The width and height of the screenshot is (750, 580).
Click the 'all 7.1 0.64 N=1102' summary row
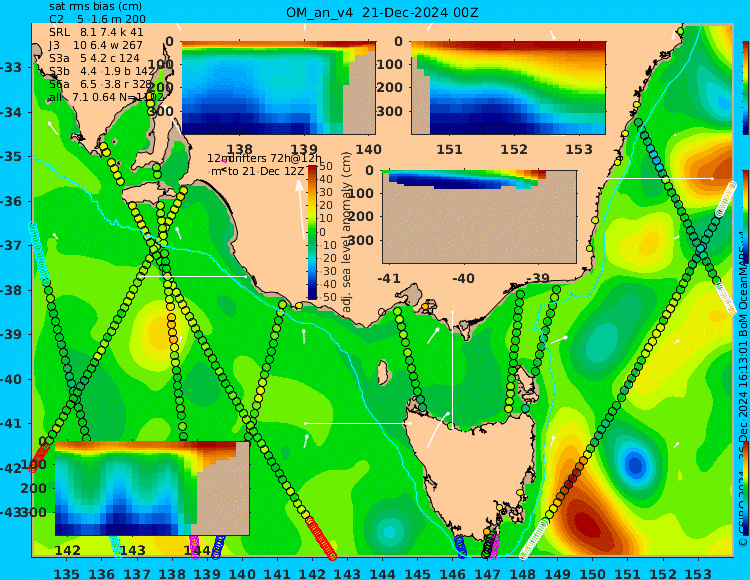pyautogui.click(x=106, y=97)
